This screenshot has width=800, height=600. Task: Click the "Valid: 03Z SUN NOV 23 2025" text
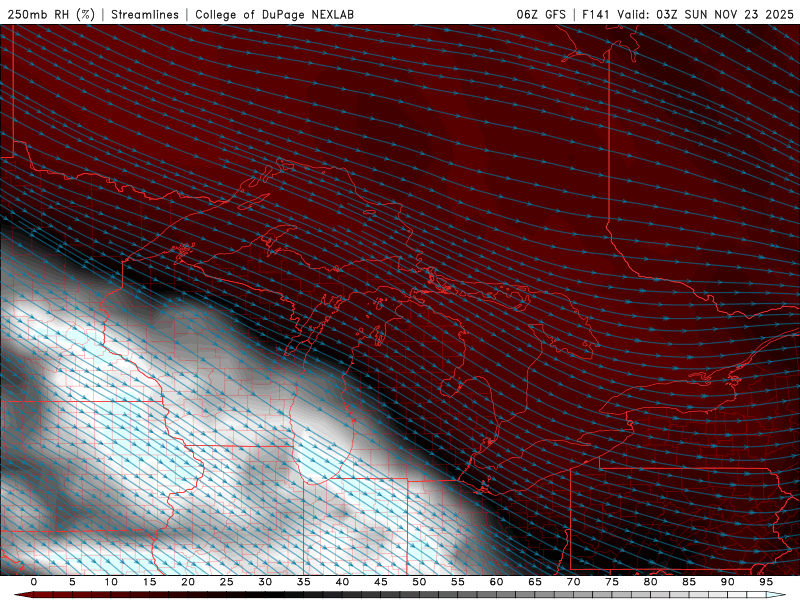[705, 15]
